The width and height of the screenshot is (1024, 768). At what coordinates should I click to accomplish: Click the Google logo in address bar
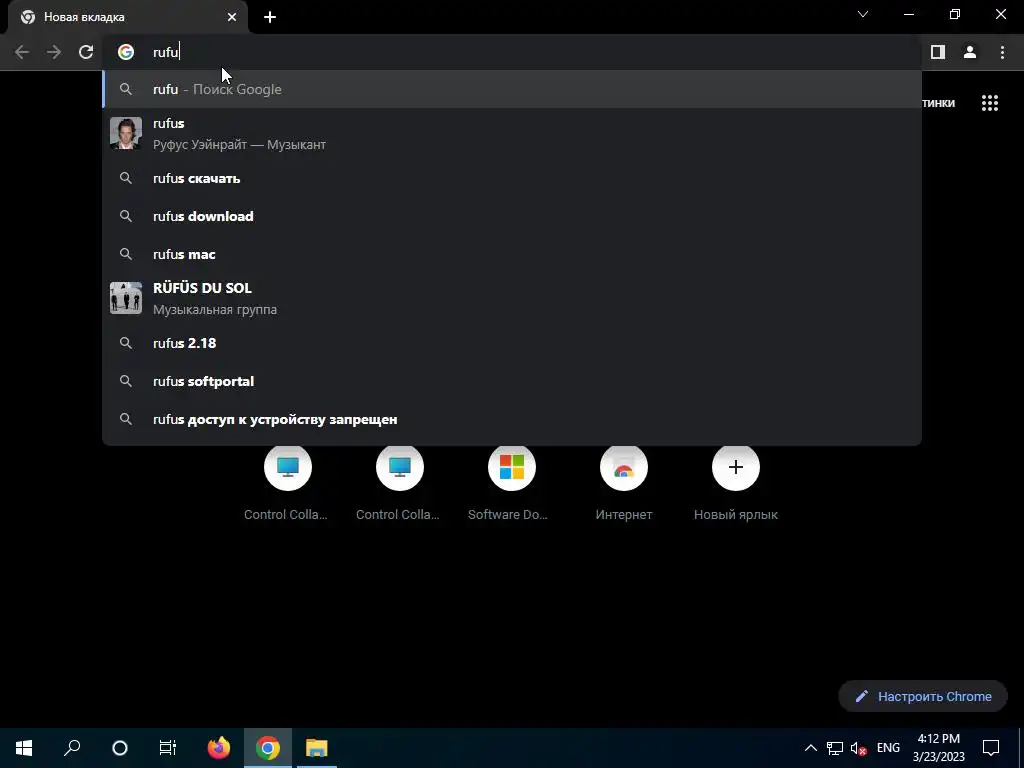point(126,52)
